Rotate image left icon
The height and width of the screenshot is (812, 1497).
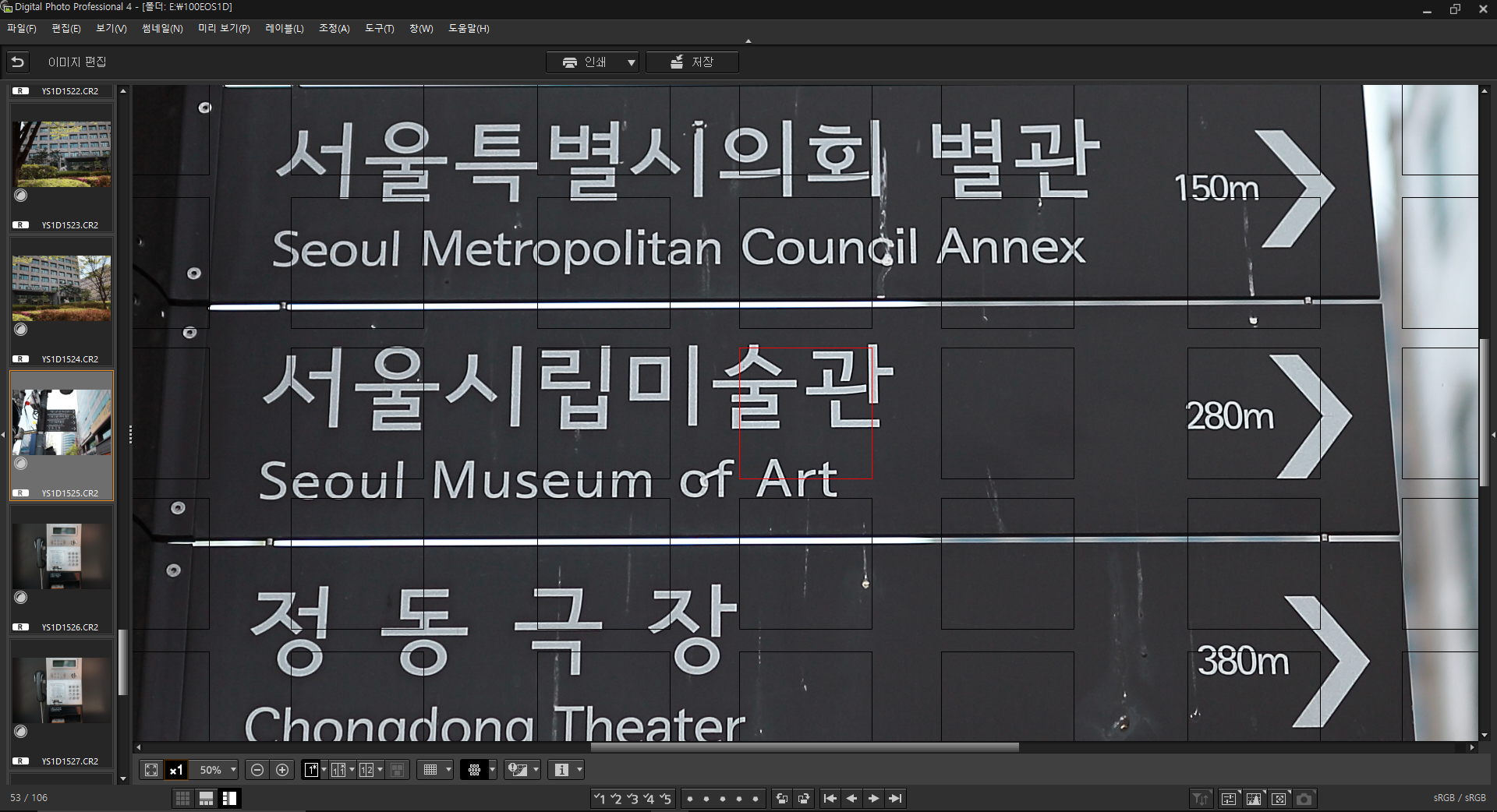(782, 798)
